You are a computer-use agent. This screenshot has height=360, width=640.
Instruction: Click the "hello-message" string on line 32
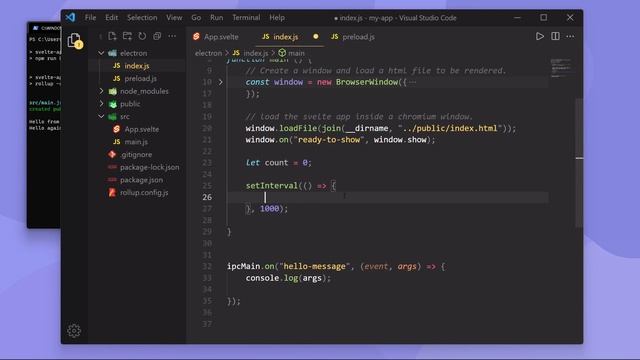pyautogui.click(x=315, y=267)
